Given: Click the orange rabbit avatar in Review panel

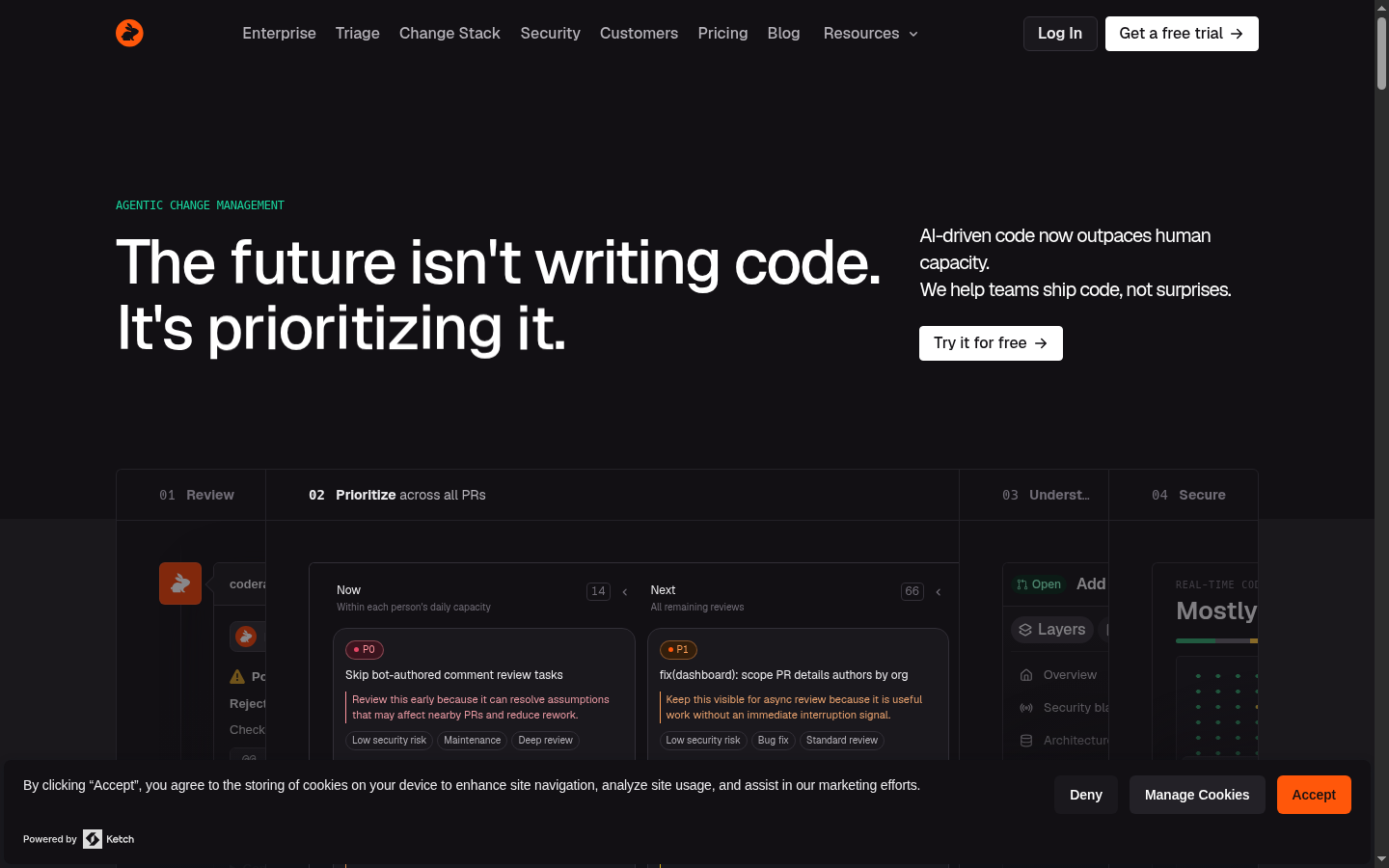Looking at the screenshot, I should coord(180,583).
